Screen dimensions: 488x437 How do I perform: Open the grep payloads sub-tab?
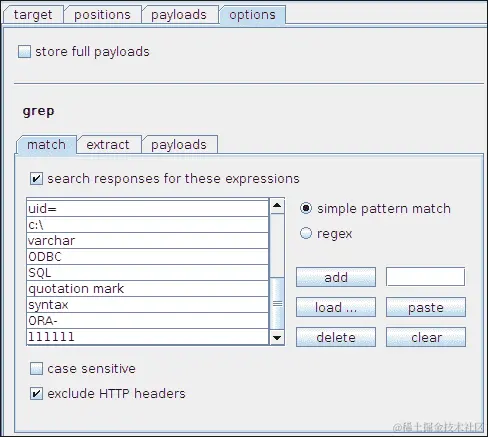(x=179, y=145)
